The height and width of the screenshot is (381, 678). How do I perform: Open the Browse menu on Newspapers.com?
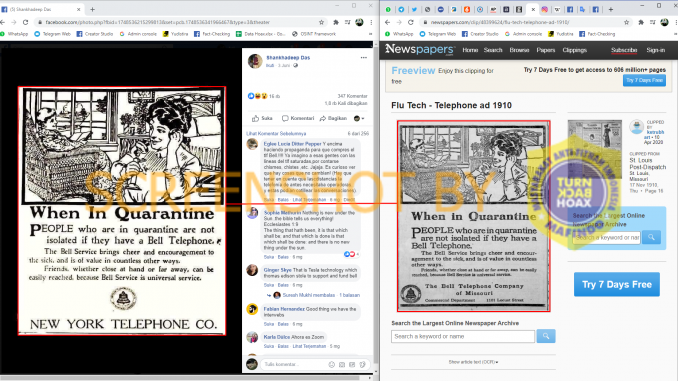pos(519,50)
